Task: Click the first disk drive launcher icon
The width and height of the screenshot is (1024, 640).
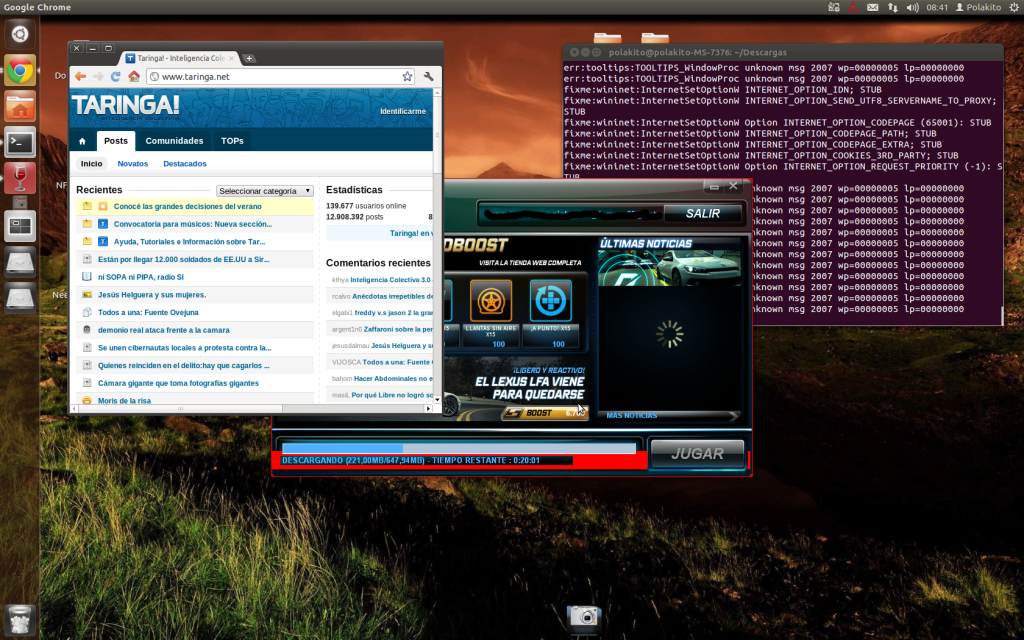Action: (x=20, y=262)
